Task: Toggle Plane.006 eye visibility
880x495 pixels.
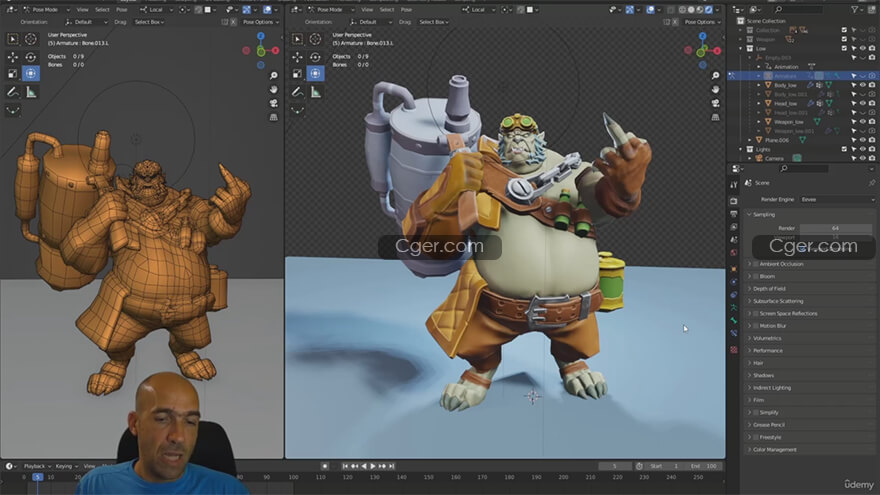Action: (x=863, y=140)
